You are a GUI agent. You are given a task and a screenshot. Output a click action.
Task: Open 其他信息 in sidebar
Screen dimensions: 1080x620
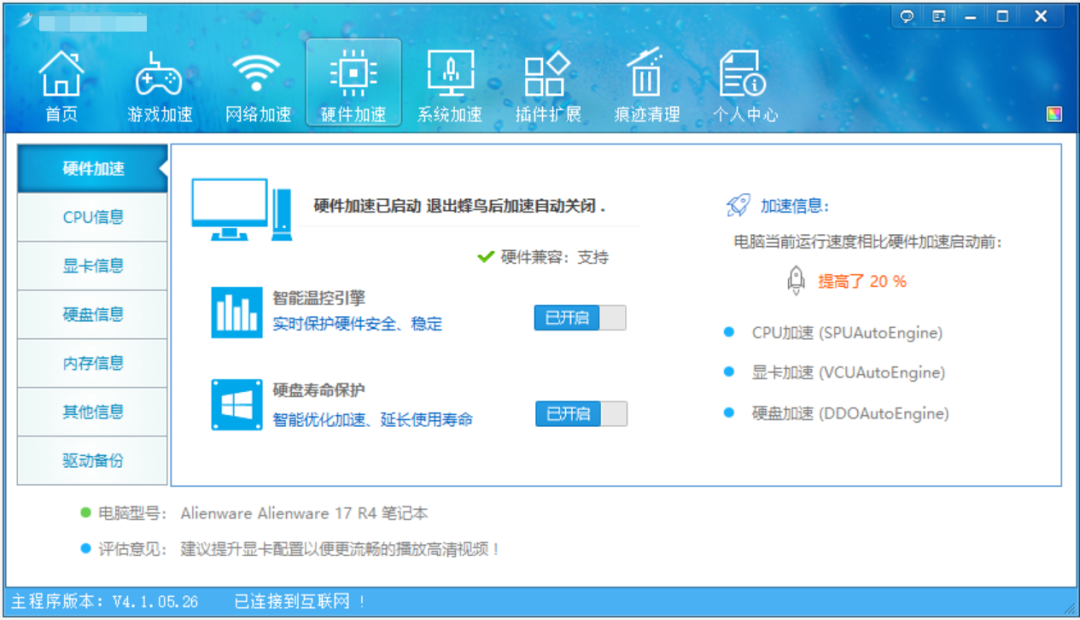[x=92, y=412]
